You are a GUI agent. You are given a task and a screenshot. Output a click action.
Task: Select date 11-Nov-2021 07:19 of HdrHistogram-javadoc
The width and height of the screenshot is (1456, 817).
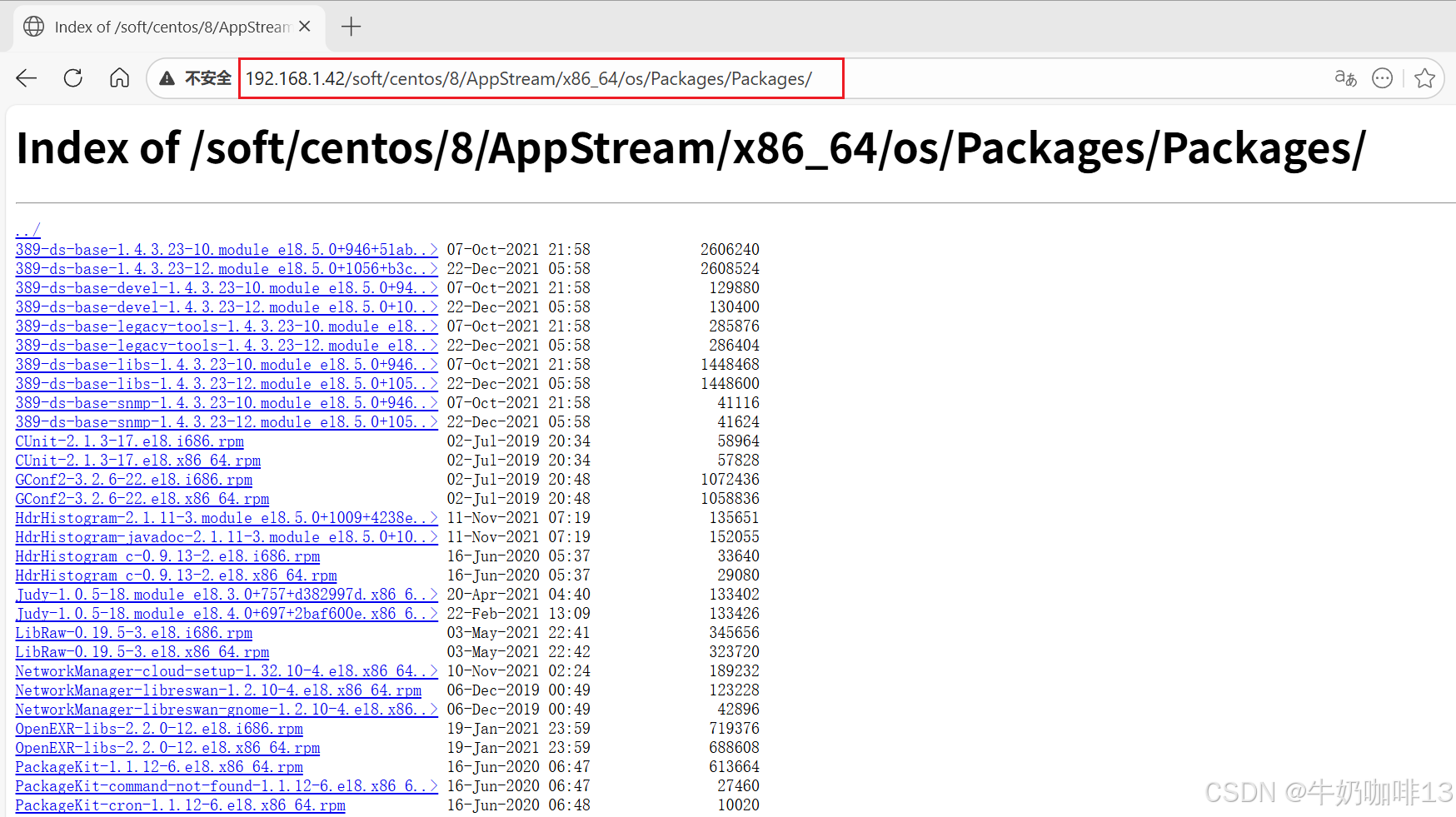coord(518,537)
